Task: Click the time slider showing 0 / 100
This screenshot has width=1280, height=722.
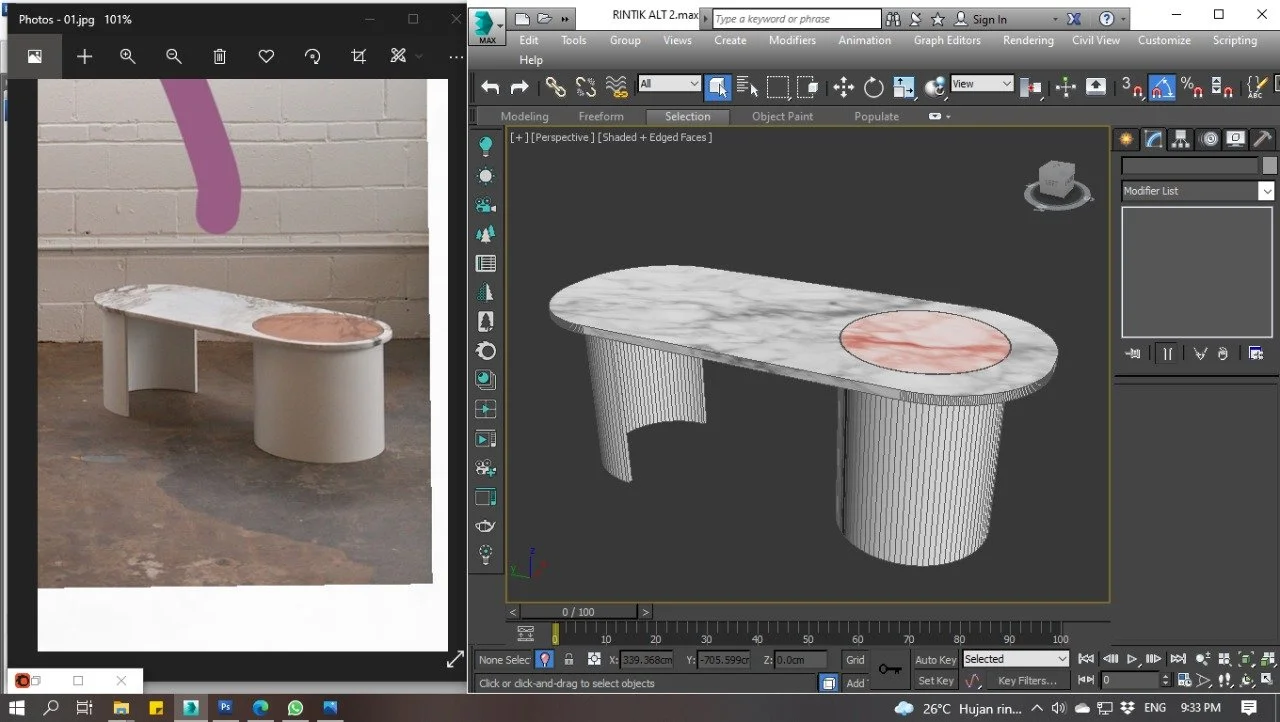Action: click(578, 611)
